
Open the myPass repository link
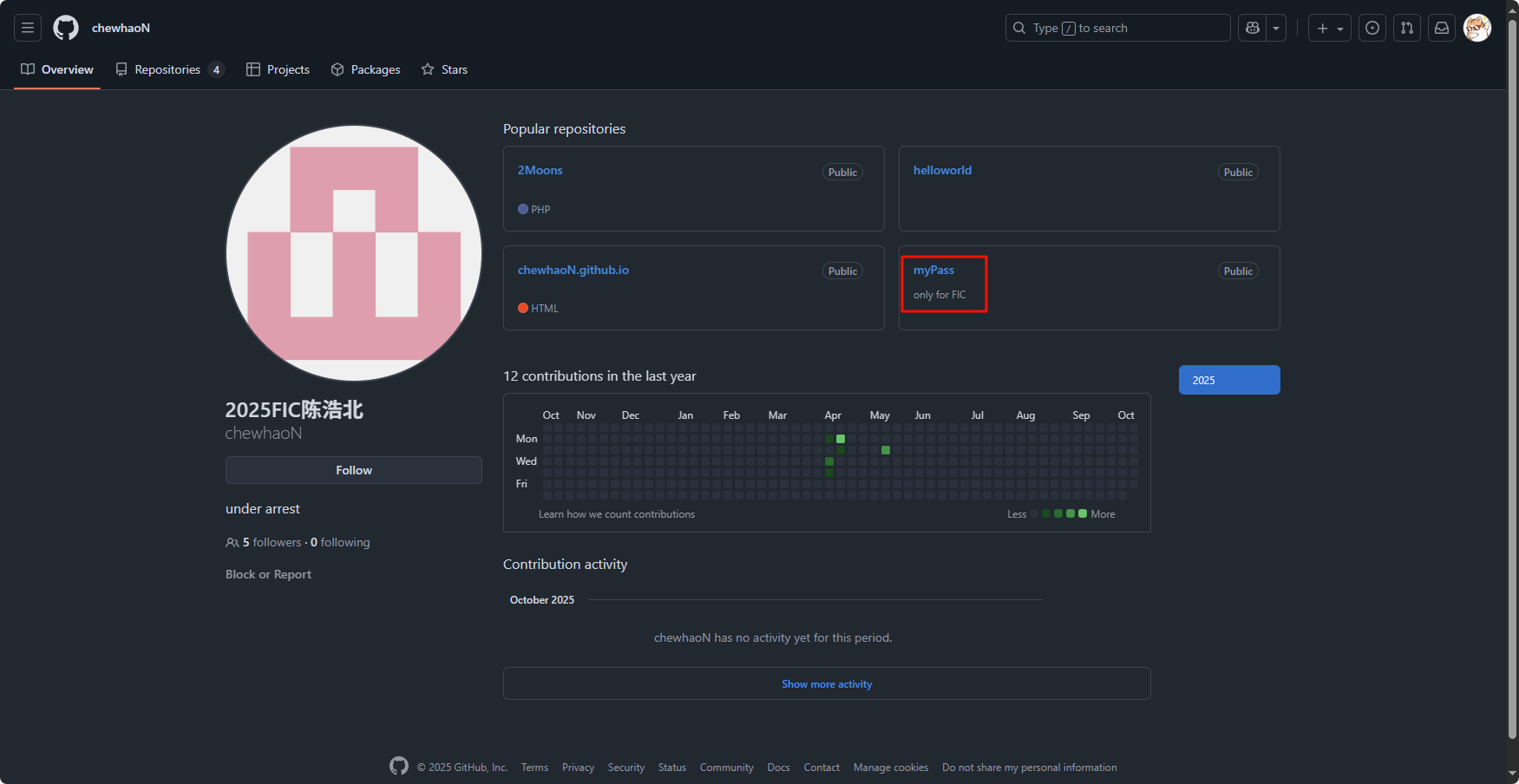point(933,270)
